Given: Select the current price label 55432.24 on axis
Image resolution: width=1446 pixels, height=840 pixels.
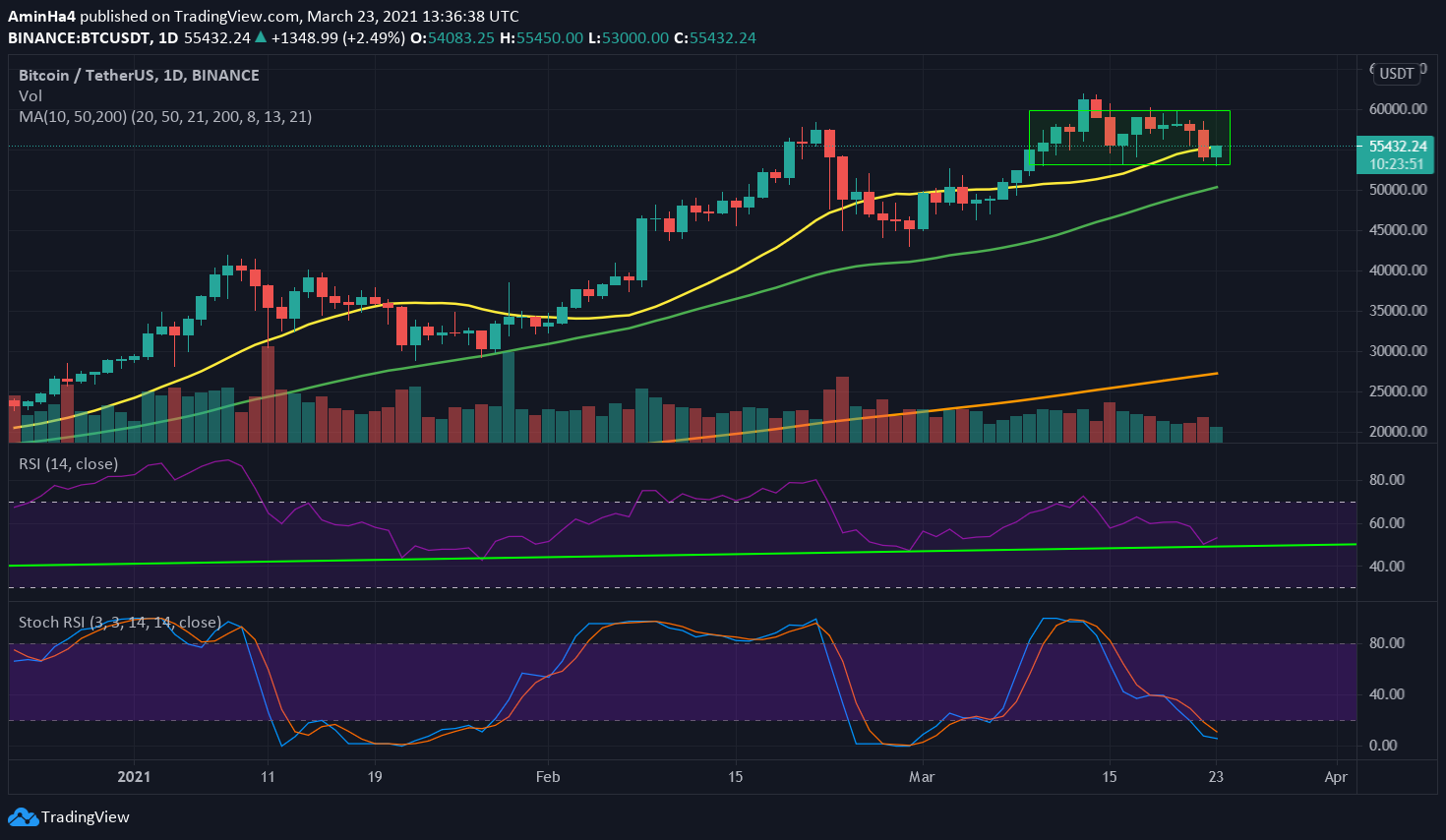Looking at the screenshot, I should 1397,147.
